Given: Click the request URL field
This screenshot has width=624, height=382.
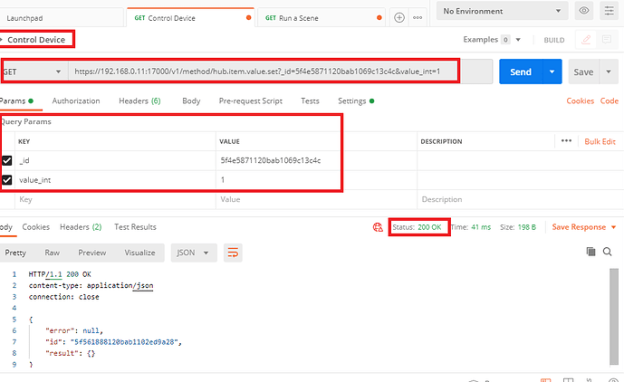Looking at the screenshot, I should [263, 72].
